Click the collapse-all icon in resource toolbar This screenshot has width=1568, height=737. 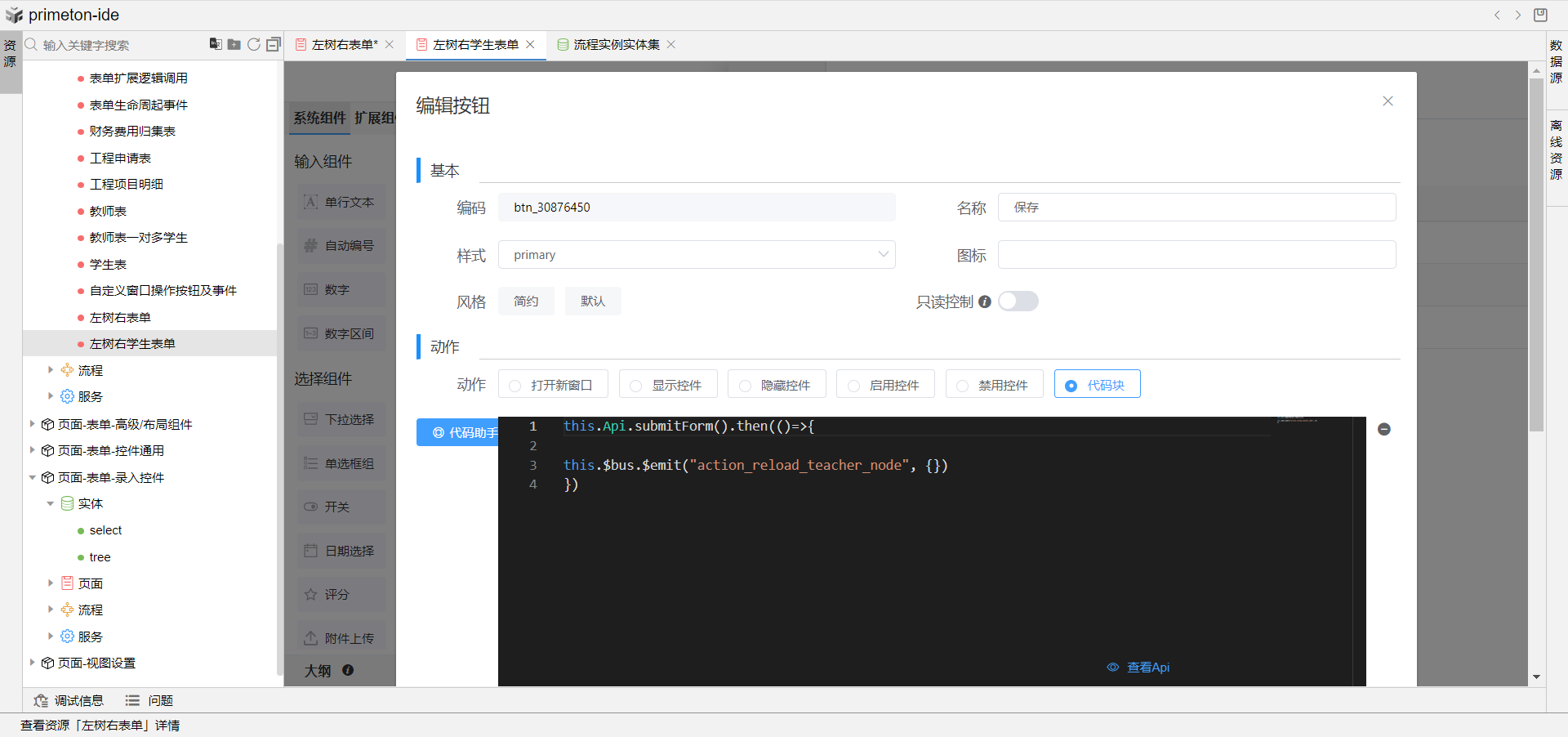(274, 44)
